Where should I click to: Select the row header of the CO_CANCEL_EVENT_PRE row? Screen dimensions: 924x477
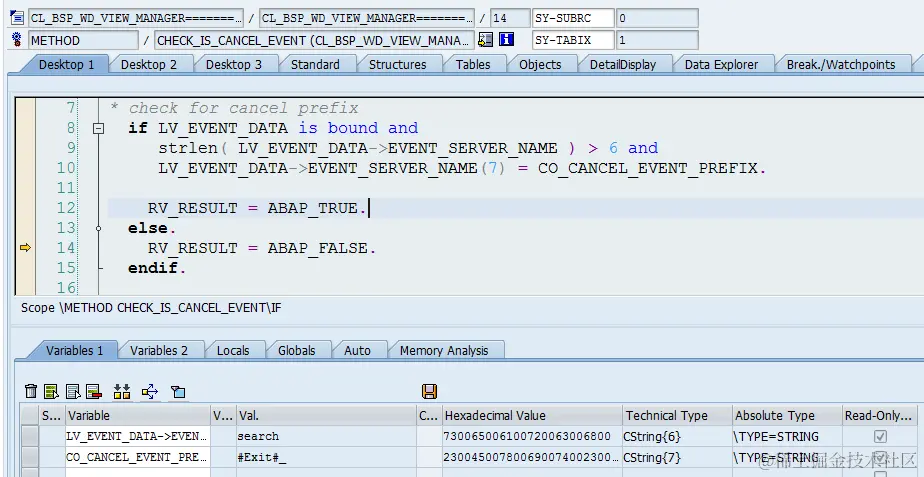click(x=30, y=457)
